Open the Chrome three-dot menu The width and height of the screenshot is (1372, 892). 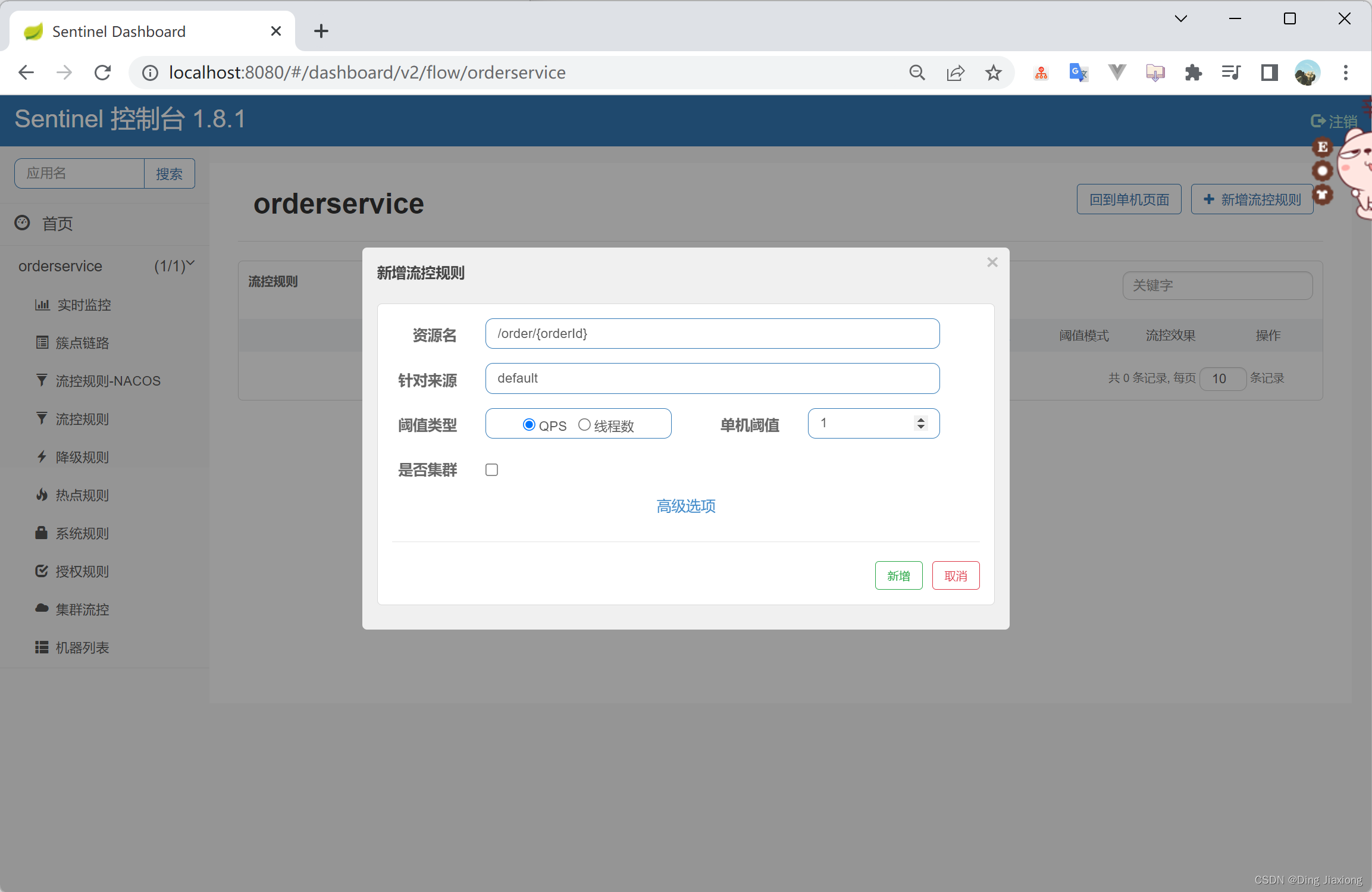pyautogui.click(x=1346, y=73)
